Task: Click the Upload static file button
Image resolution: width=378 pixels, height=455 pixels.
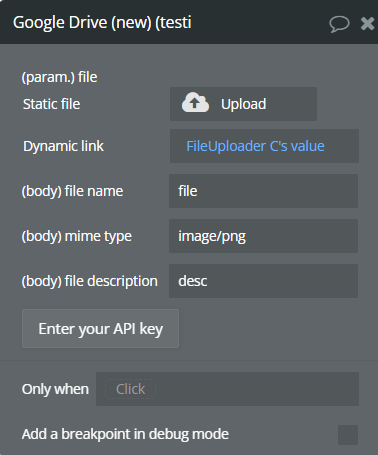Action: click(243, 104)
